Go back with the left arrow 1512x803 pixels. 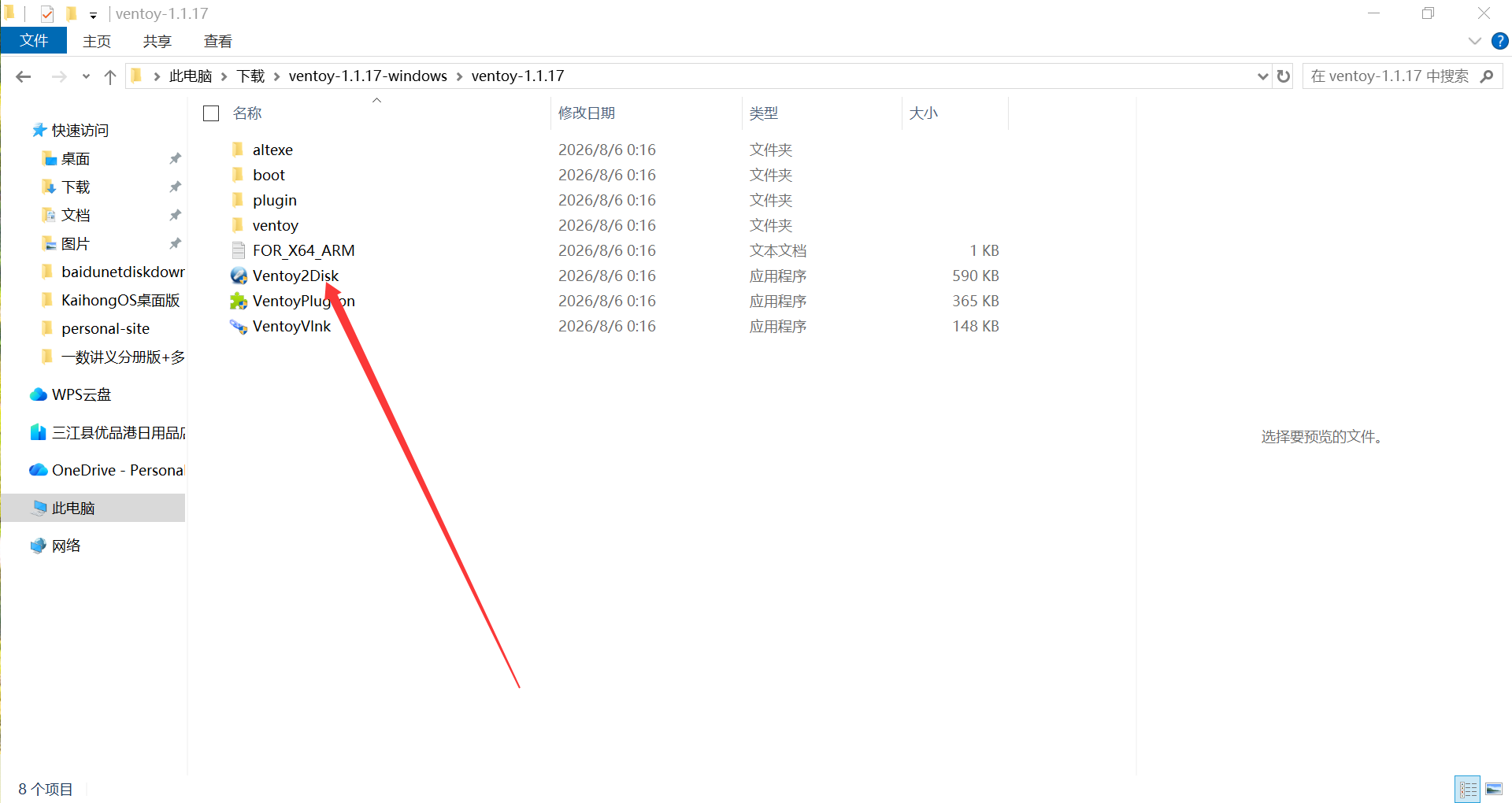24,76
